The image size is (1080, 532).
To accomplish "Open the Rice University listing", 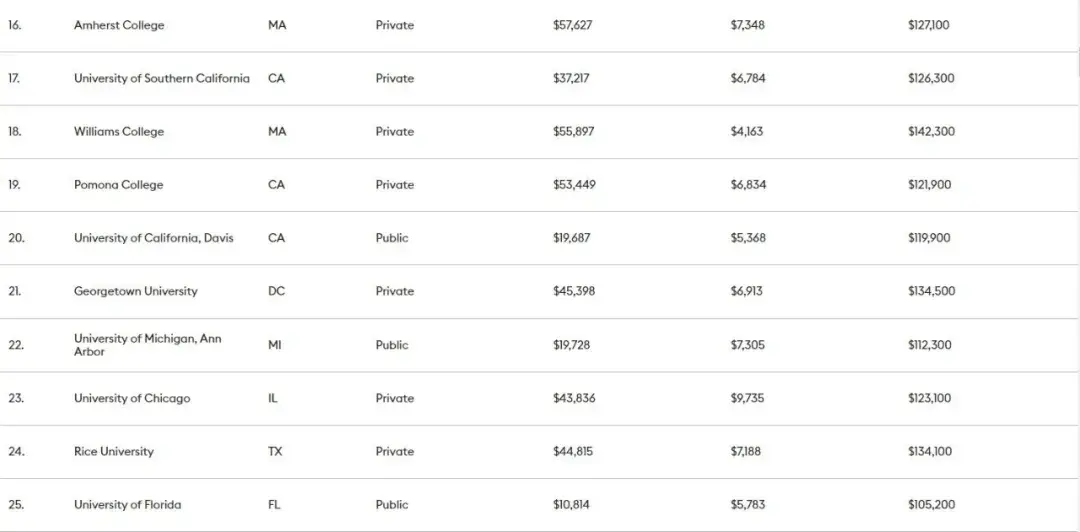I will 114,451.
